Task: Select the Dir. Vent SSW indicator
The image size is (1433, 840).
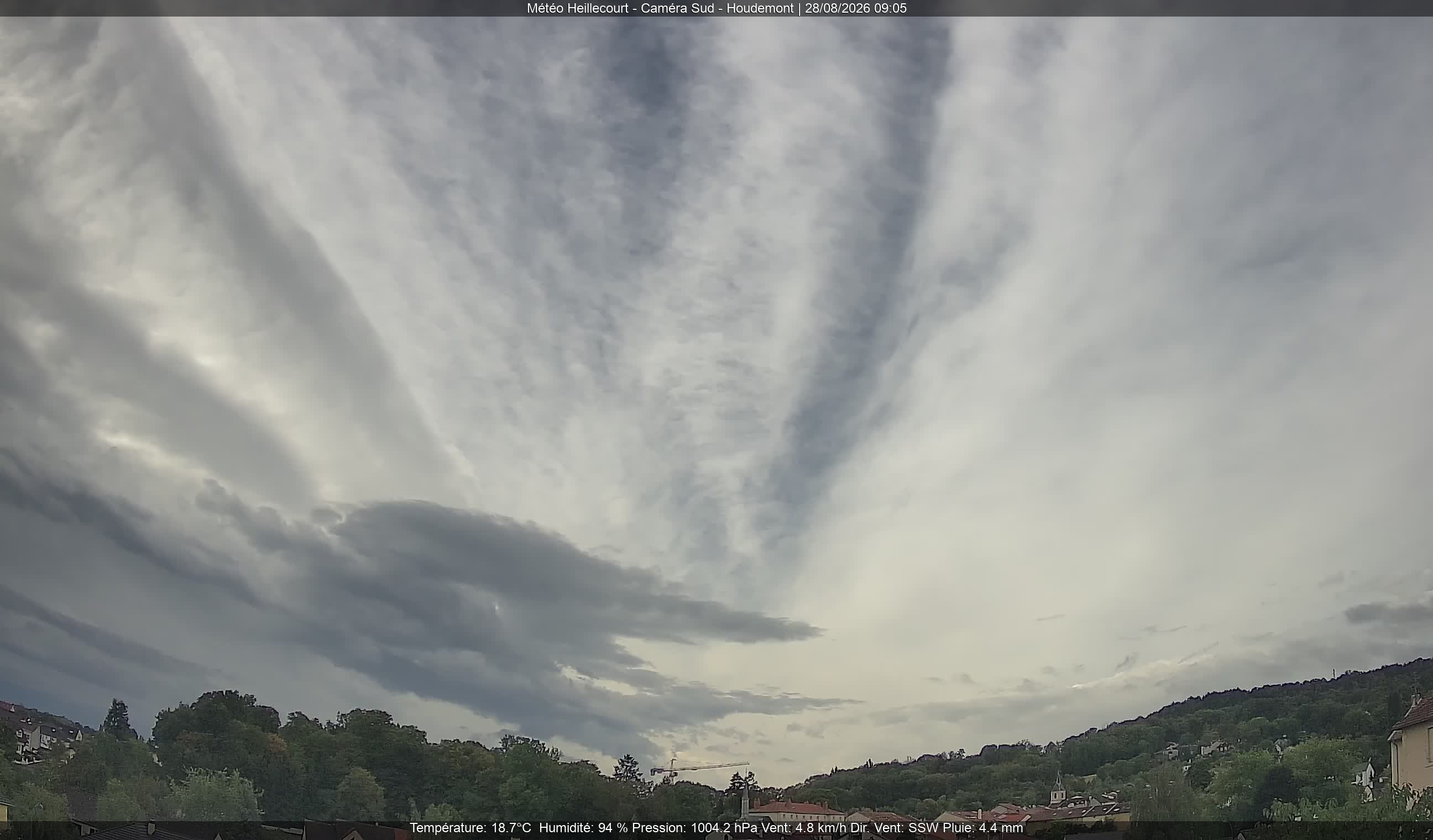Action: (x=895, y=828)
